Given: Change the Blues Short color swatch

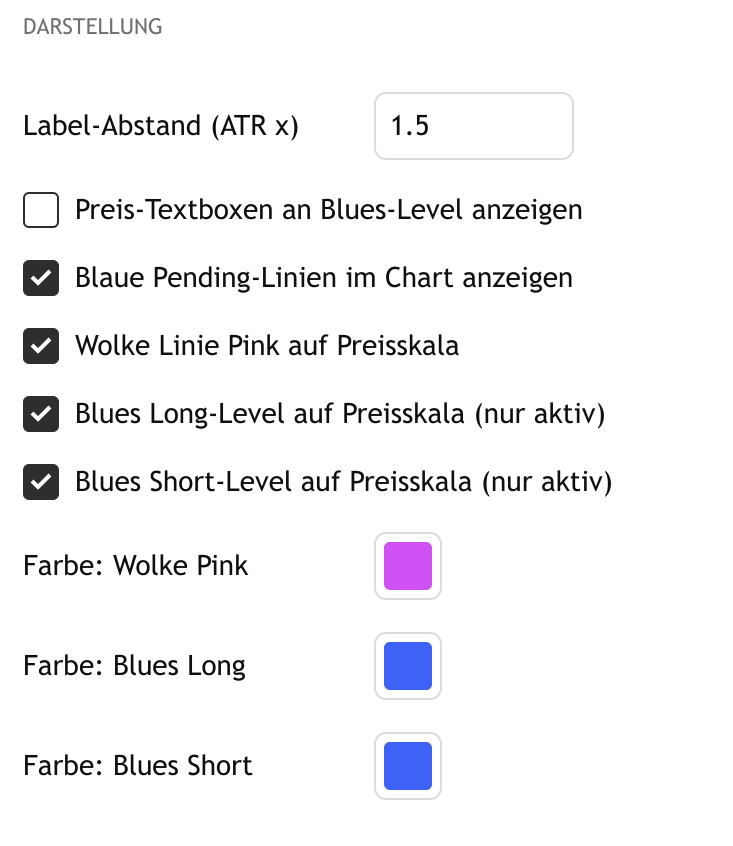Looking at the screenshot, I should (x=408, y=766).
